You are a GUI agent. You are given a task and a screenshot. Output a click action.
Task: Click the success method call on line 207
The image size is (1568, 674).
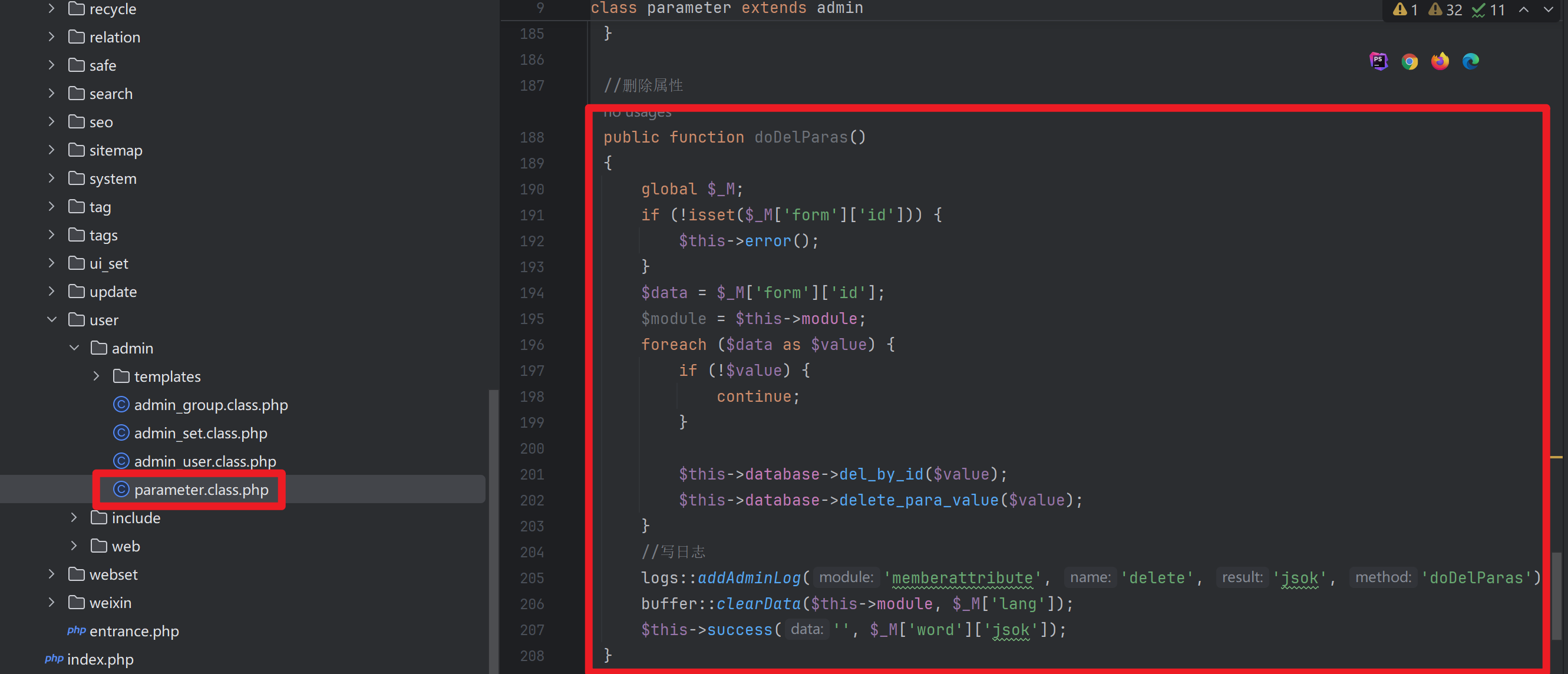click(x=740, y=630)
